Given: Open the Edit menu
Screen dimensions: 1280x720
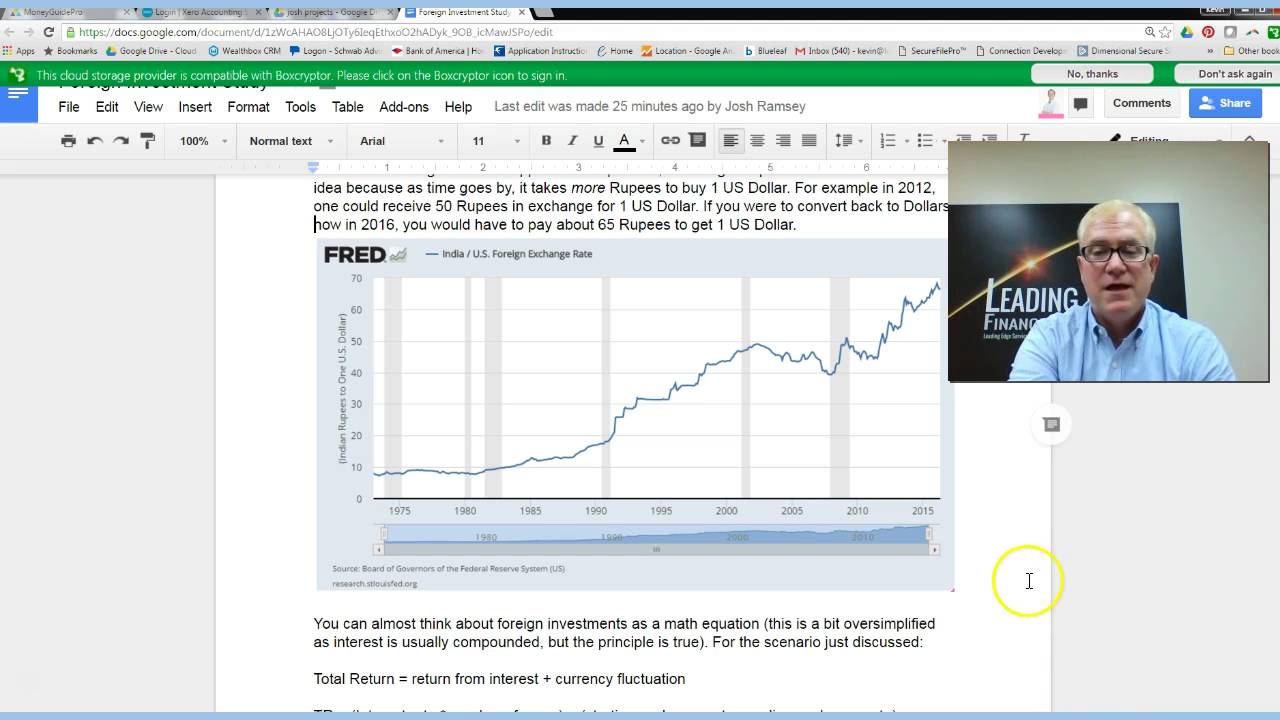Looking at the screenshot, I should click(107, 107).
